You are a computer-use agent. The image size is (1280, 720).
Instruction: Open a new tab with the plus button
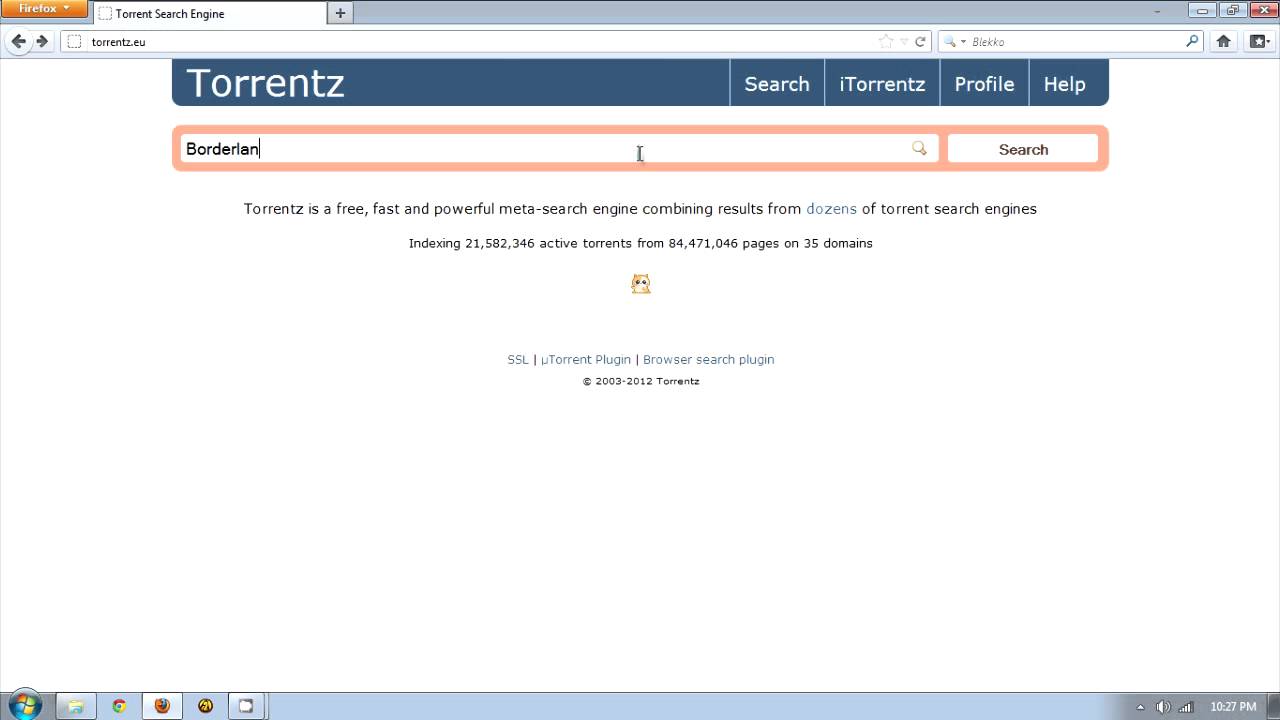click(340, 13)
